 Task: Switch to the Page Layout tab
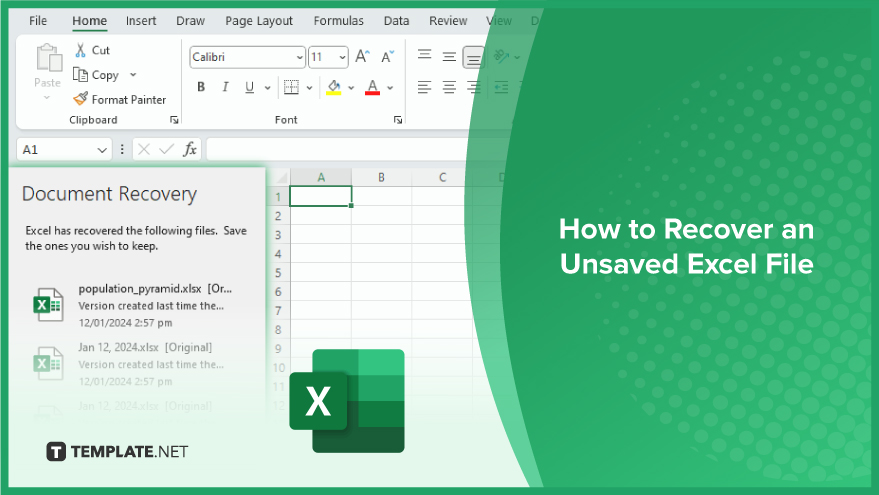tap(259, 21)
